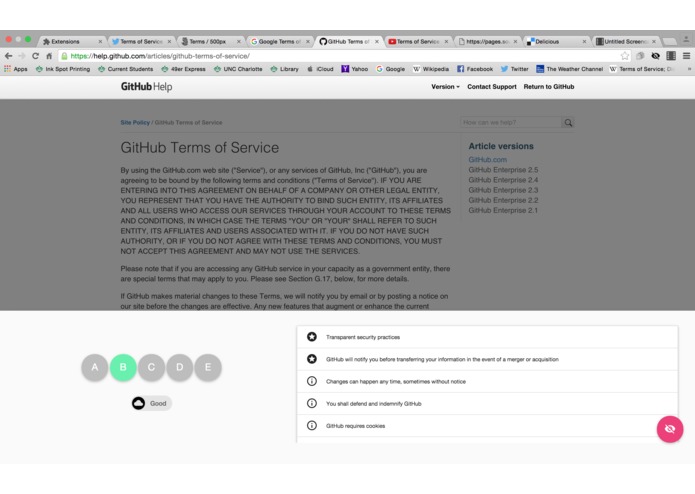Screen dimensions: 695x494
Task: Click the Good rating badge icon
Action: [138, 403]
